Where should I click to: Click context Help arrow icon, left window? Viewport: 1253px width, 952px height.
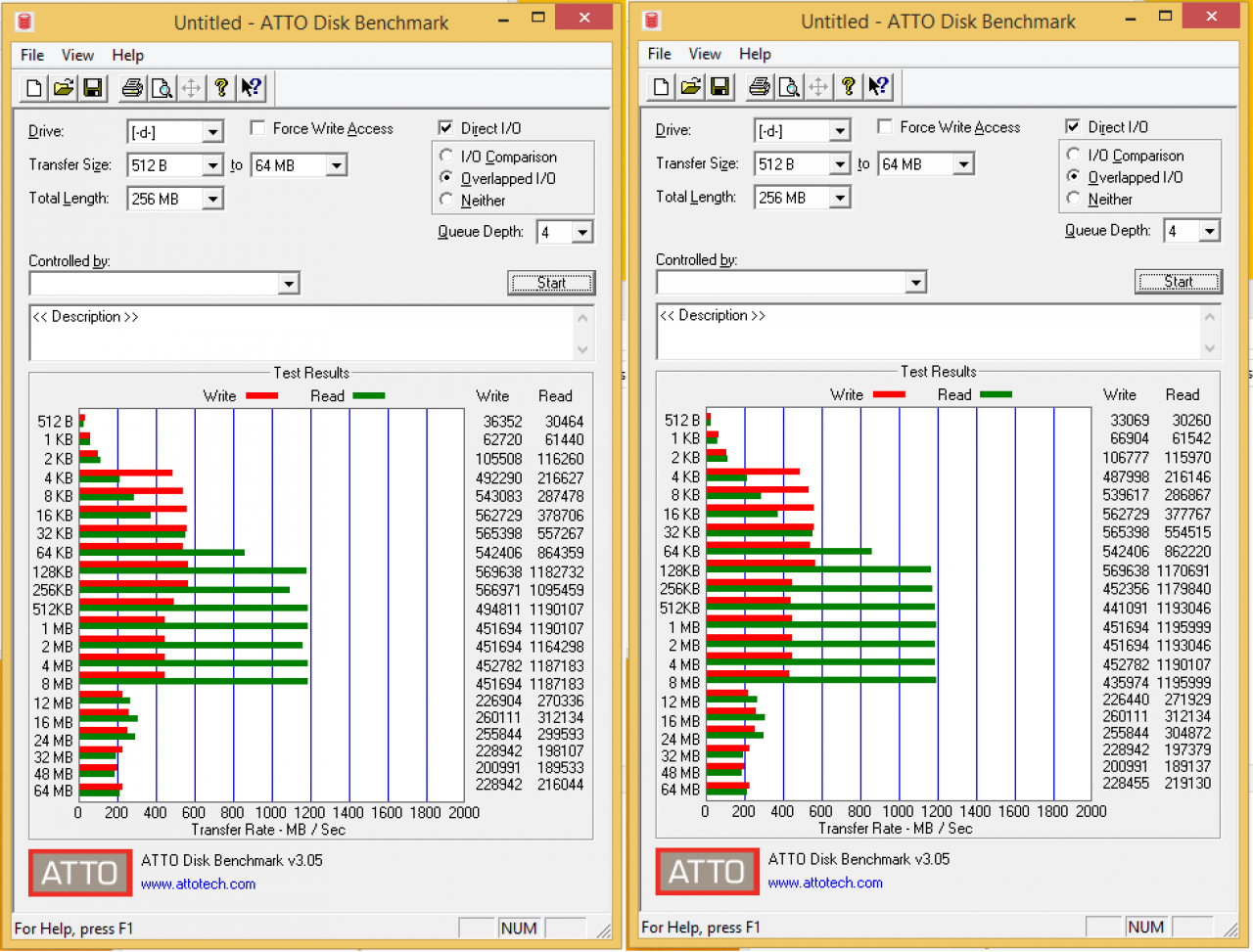coord(252,88)
